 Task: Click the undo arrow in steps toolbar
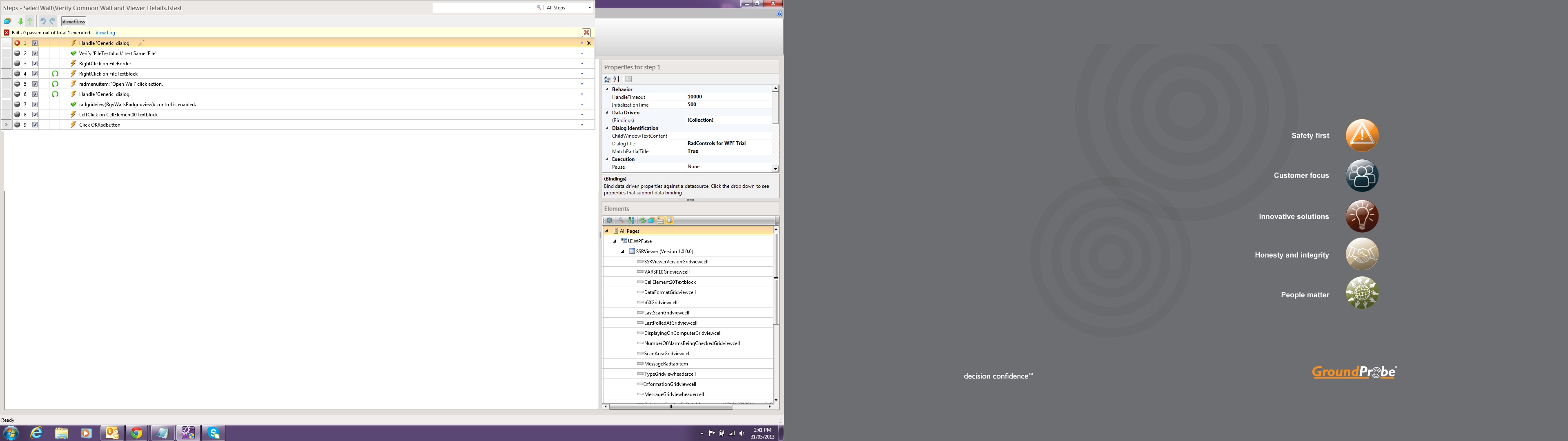click(42, 21)
